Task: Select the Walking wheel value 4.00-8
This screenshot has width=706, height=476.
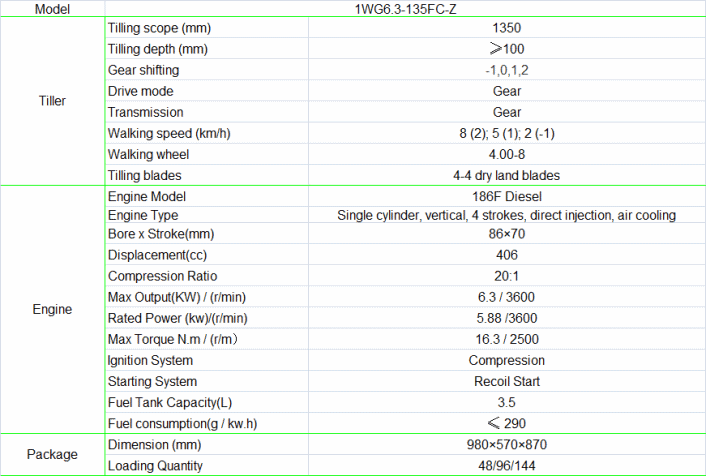Action: click(x=506, y=154)
